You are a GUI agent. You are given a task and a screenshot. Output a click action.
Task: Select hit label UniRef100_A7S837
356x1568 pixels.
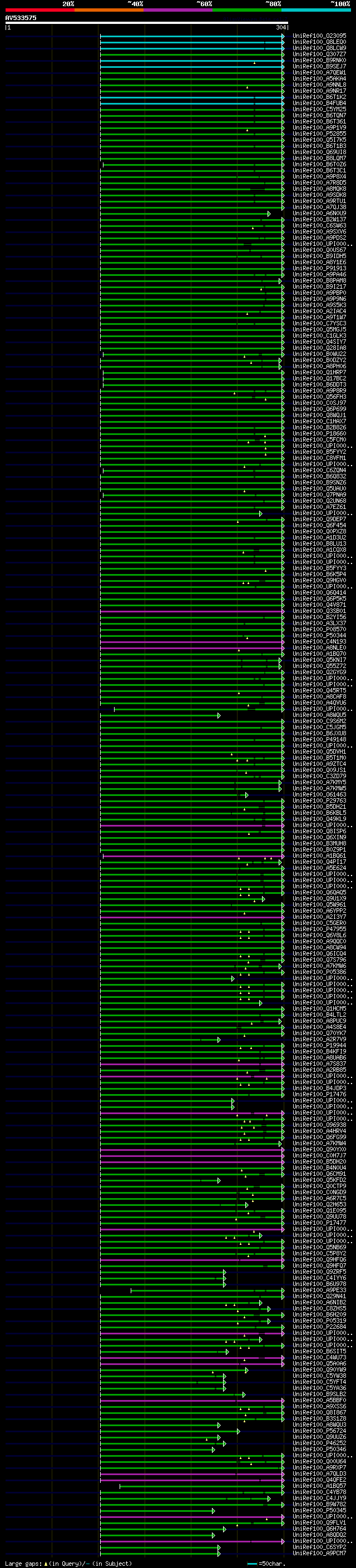pyautogui.click(x=319, y=1064)
